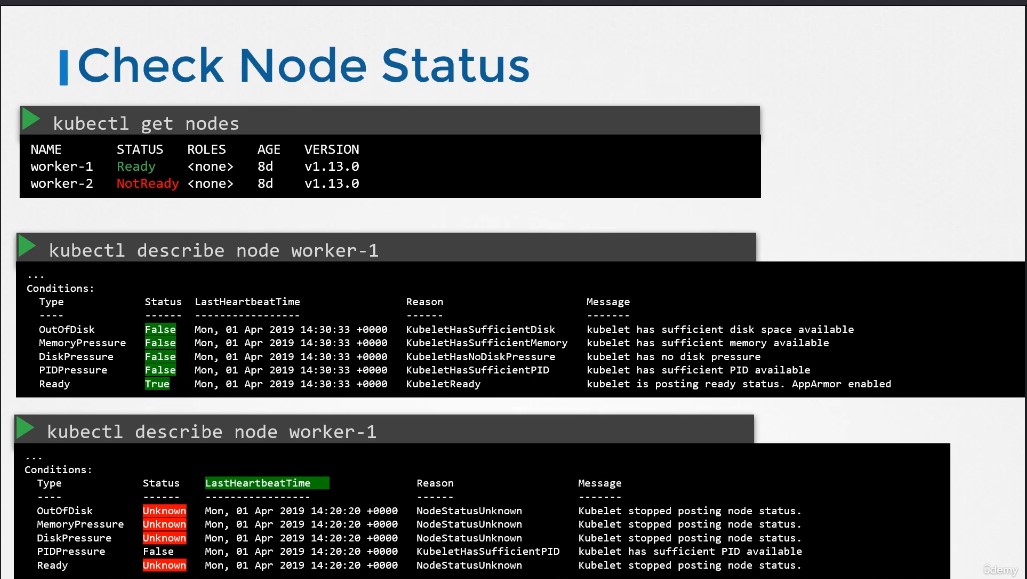Click KubeletHasSufficientPID beside the 14:20:20 heartbeat
The image size is (1027, 579).
point(488,551)
